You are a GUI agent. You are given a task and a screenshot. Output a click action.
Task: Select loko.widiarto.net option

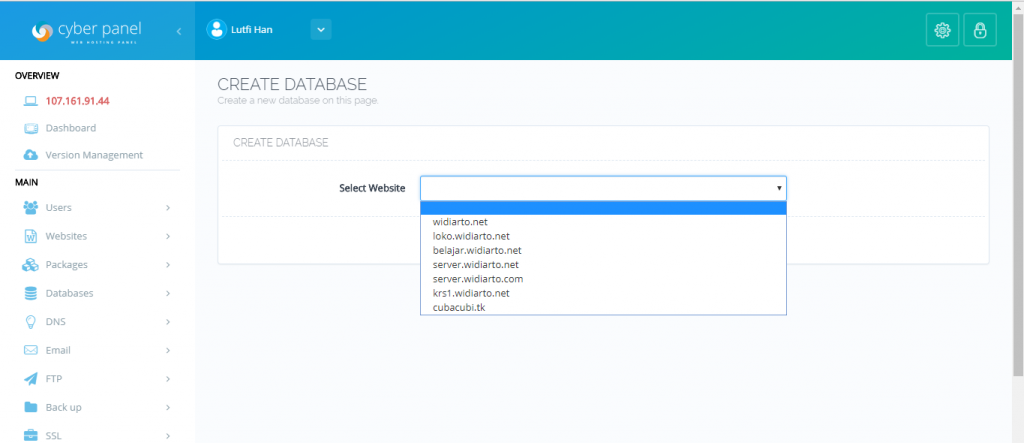[603, 236]
